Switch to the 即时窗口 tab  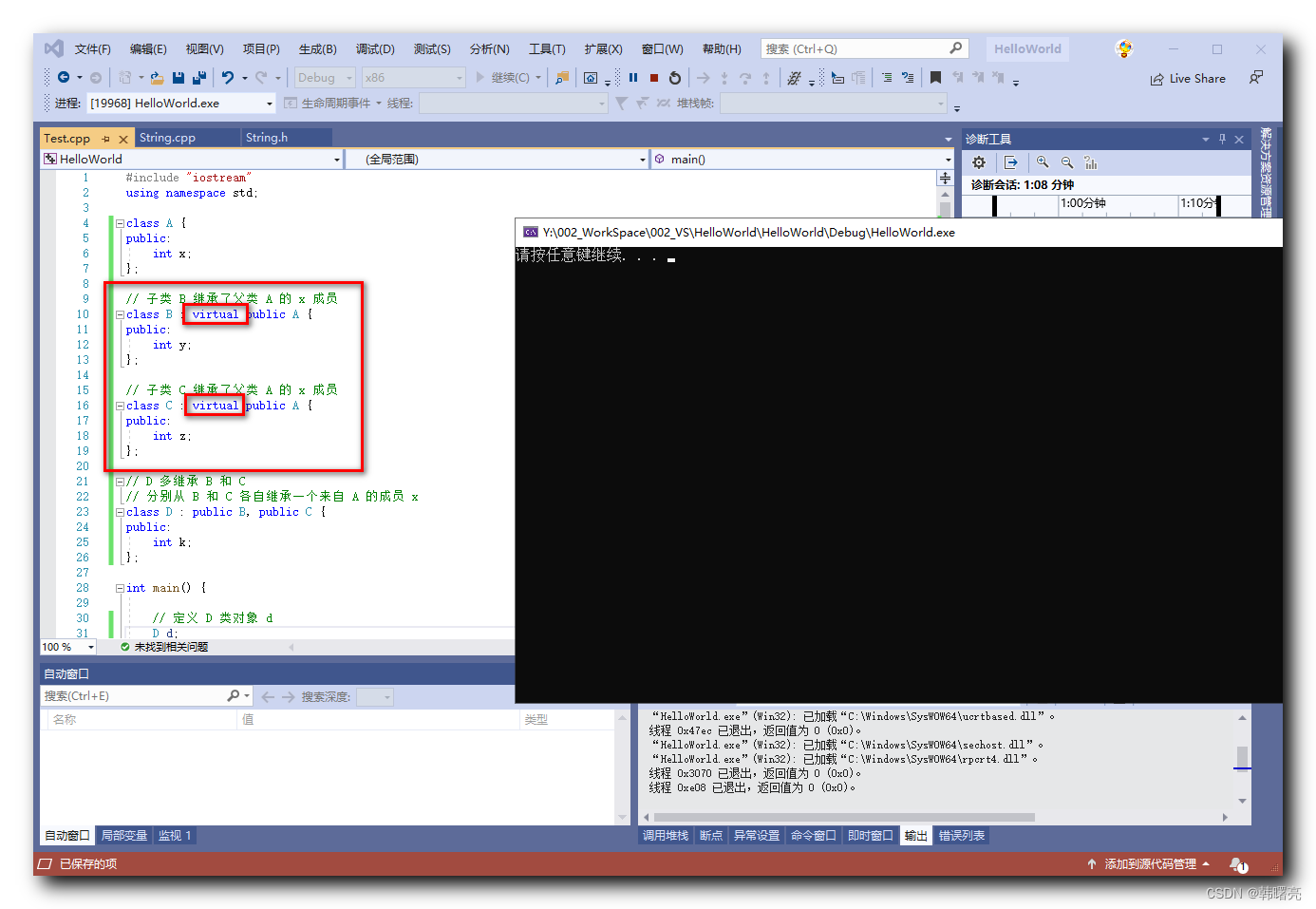click(x=871, y=836)
